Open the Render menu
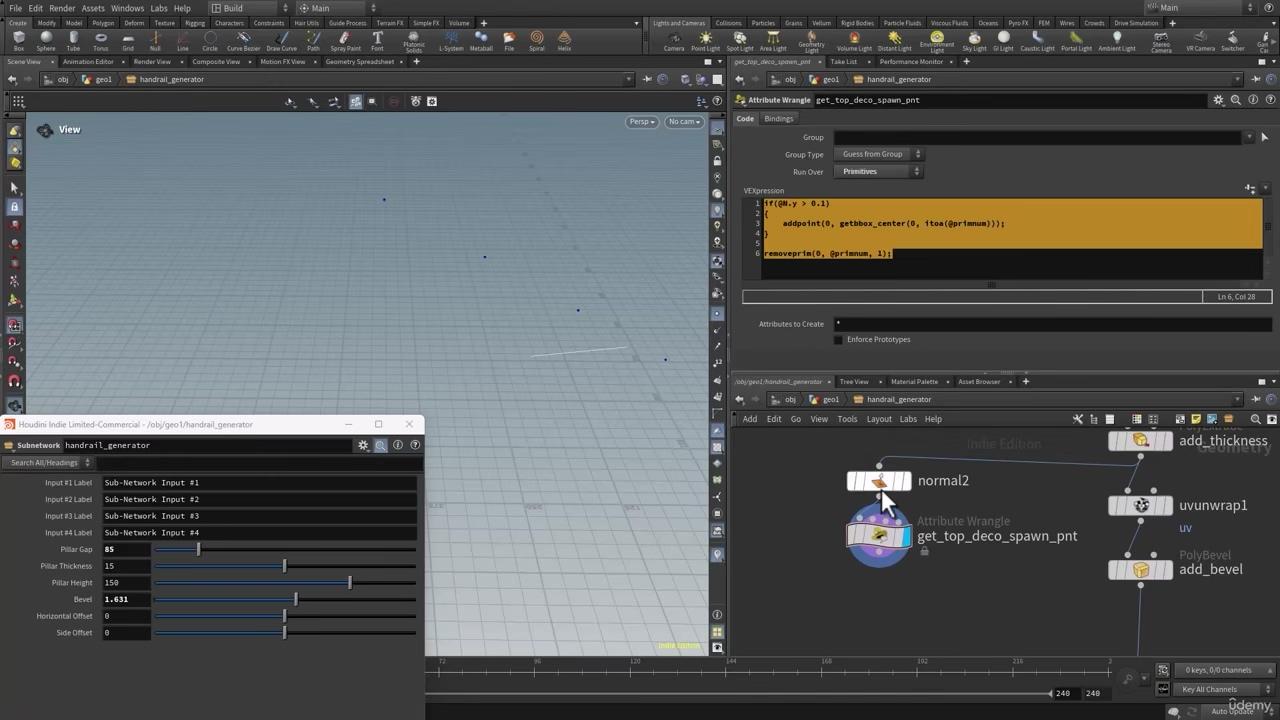Viewport: 1280px width, 720px height. (62, 8)
